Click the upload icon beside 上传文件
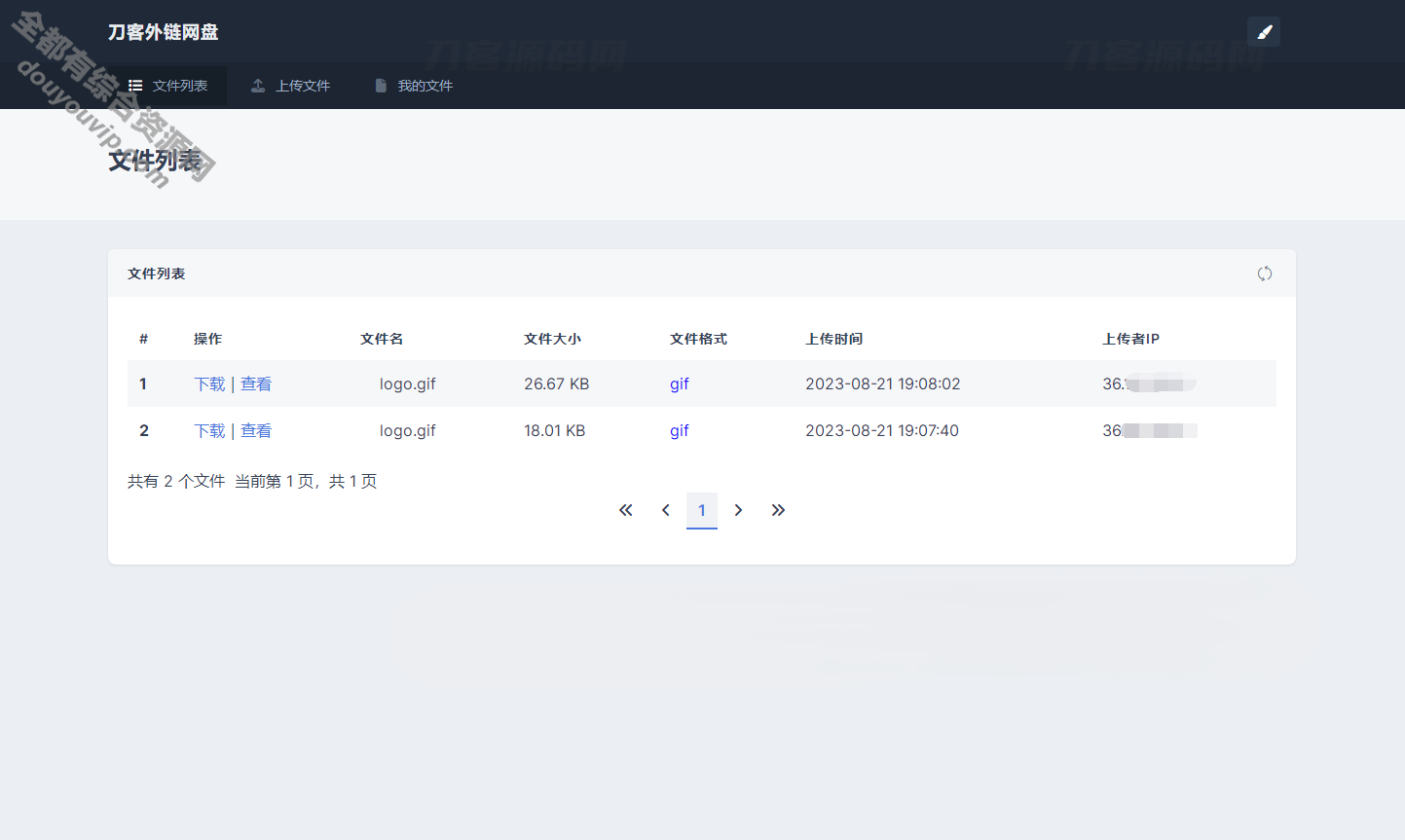The height and width of the screenshot is (840, 1405). pos(258,86)
